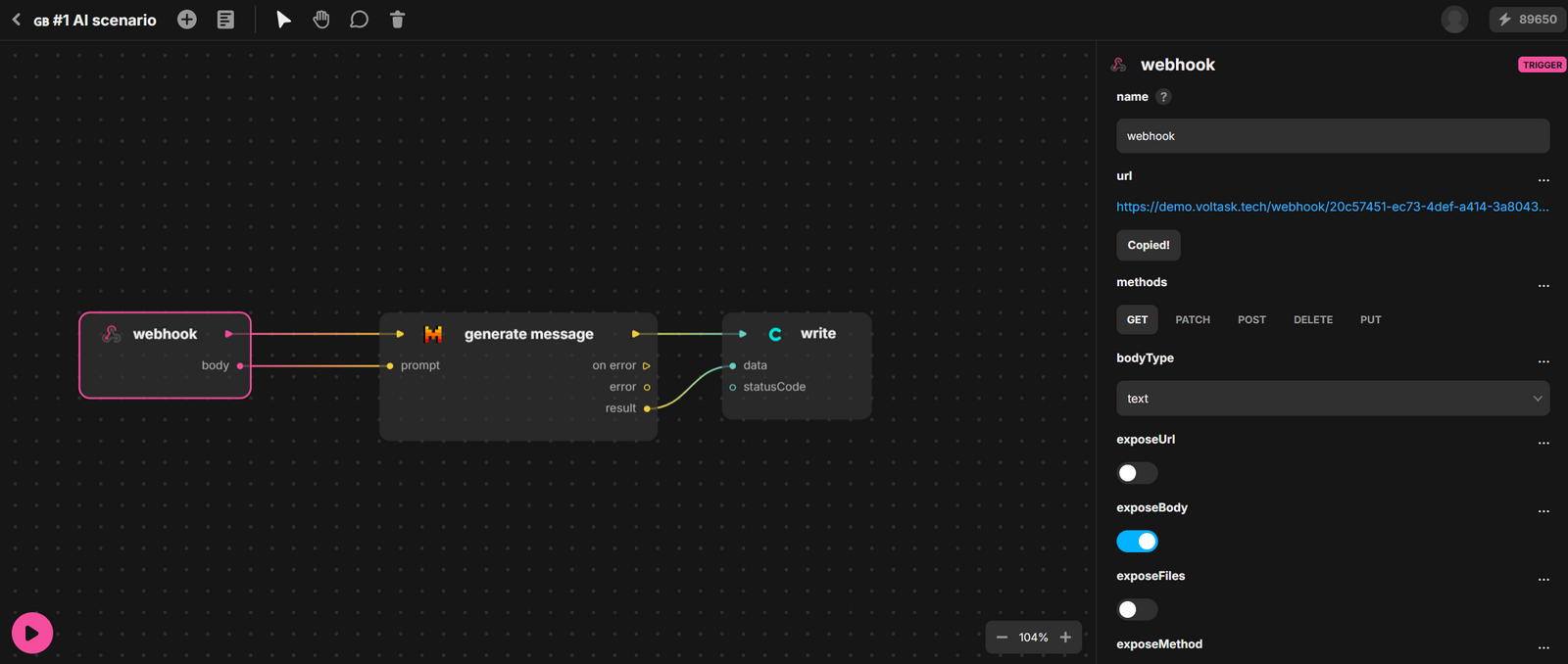Select the GET method
This screenshot has width=1568, height=664.
[x=1137, y=320]
